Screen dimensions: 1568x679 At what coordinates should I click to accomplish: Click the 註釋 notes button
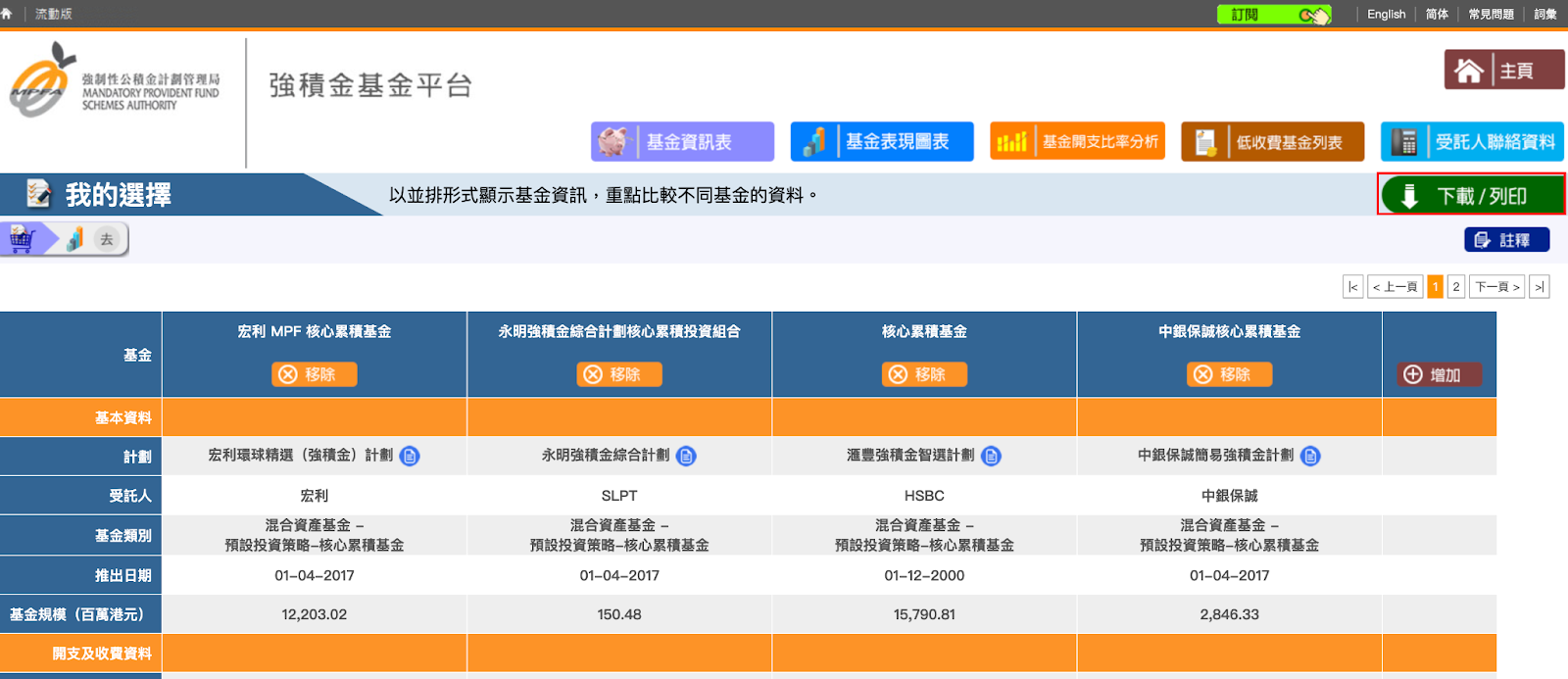pos(1507,240)
